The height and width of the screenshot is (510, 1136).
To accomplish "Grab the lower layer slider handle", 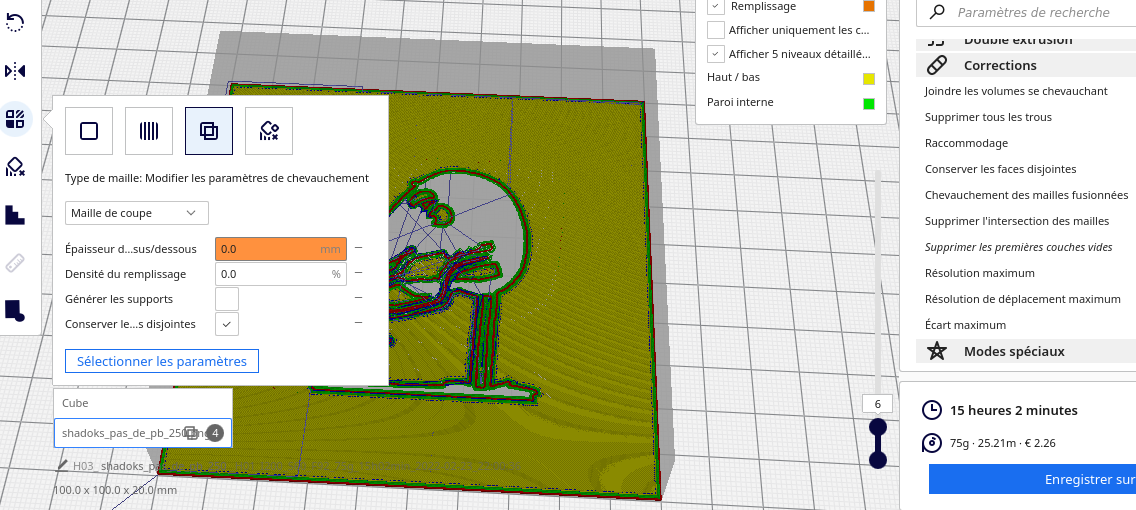I will coord(877,459).
